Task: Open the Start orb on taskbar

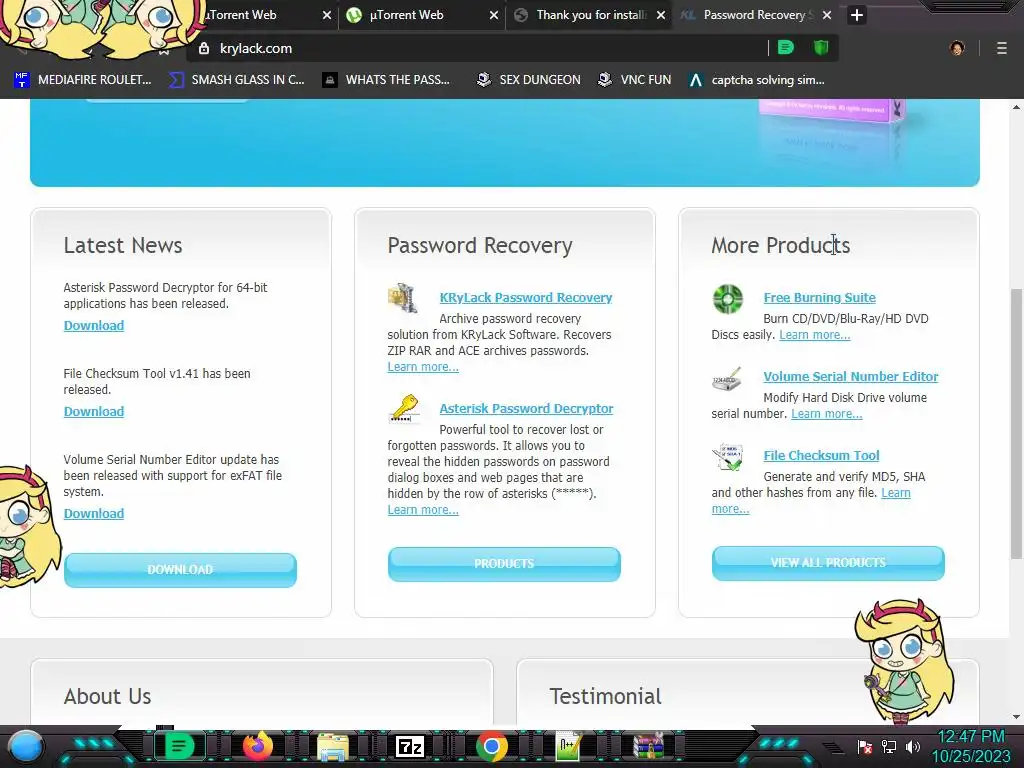Action: coord(26,746)
